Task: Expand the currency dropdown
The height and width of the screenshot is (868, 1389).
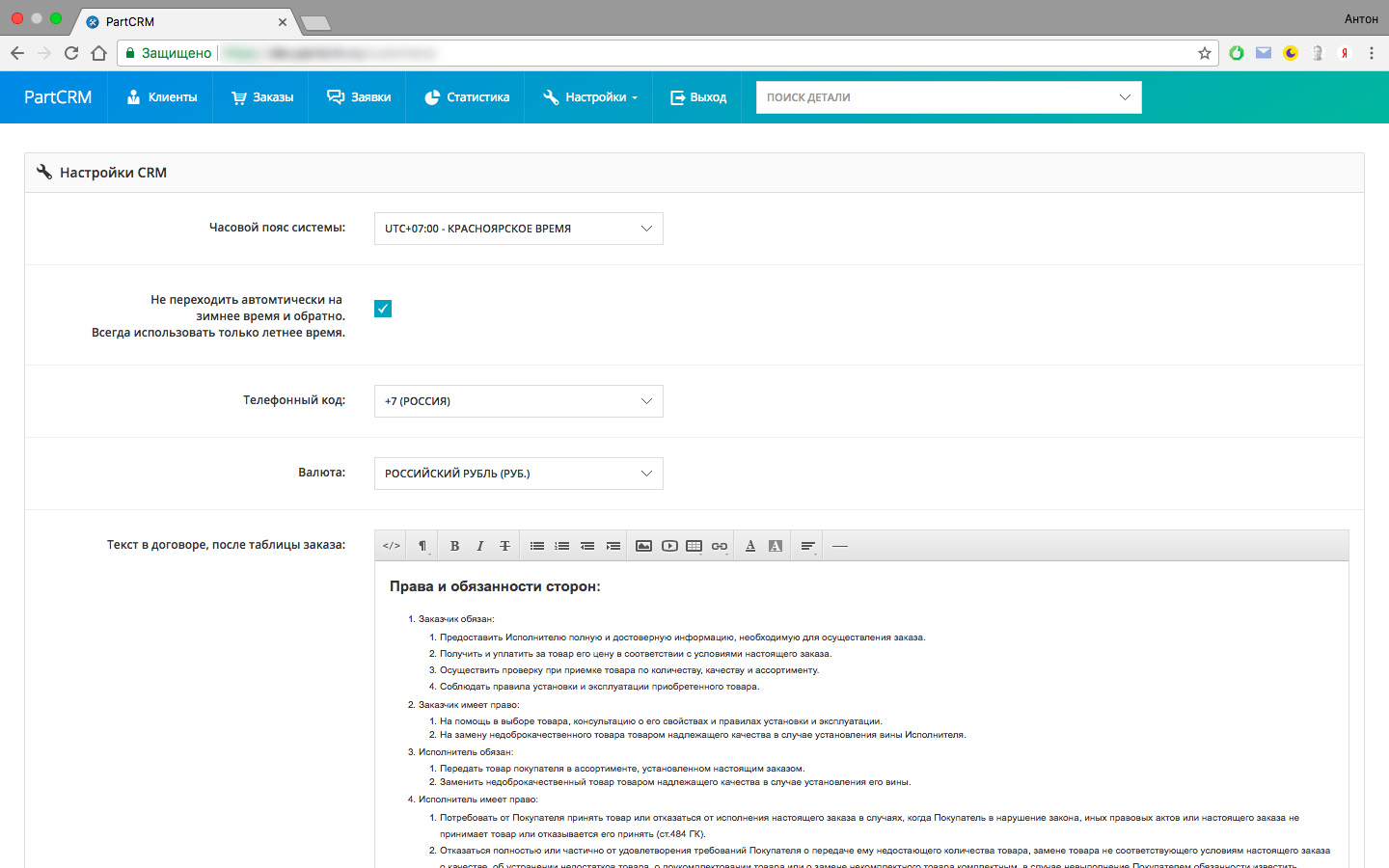Action: click(518, 474)
